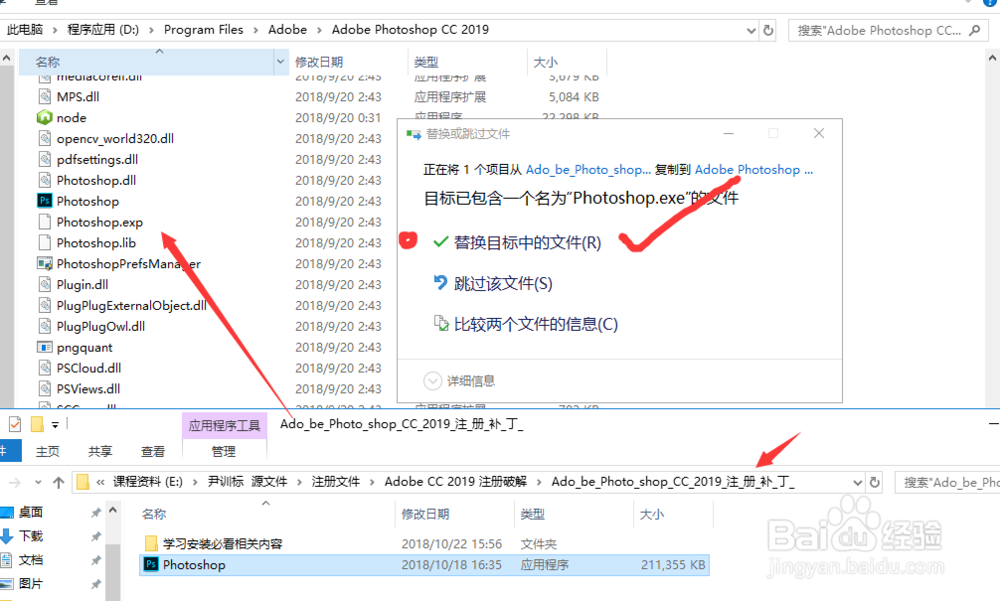This screenshot has width=1000, height=601.
Task: Click the top window's right scrollbar up arrow
Action: pos(992,58)
